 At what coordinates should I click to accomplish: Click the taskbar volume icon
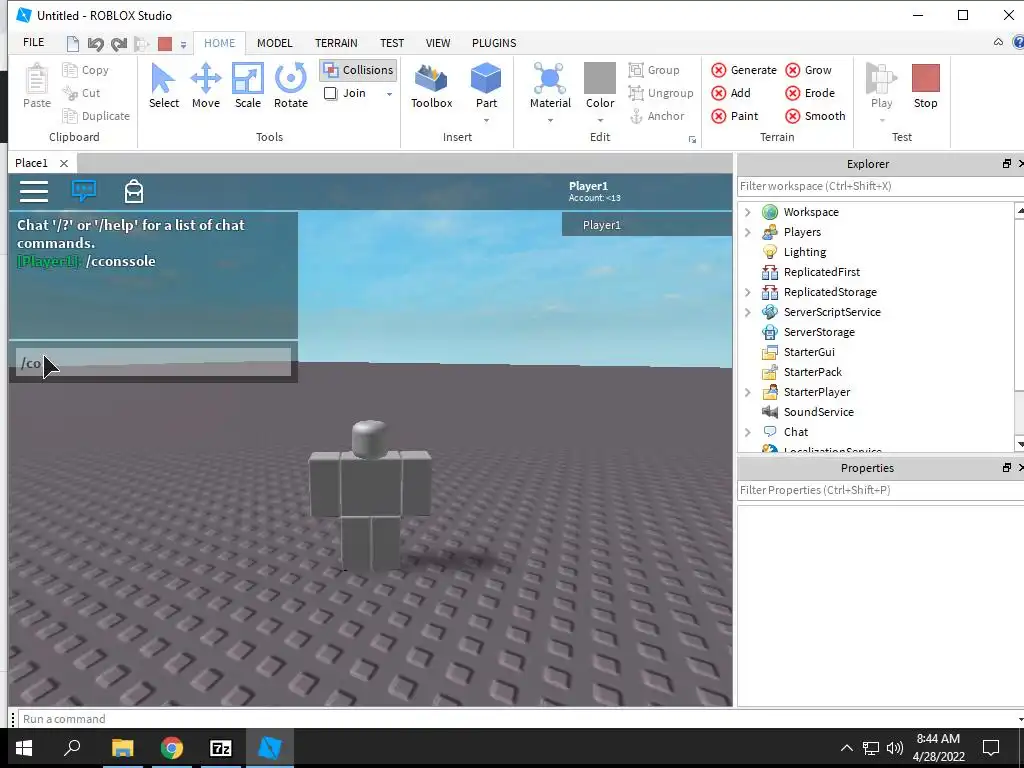895,748
